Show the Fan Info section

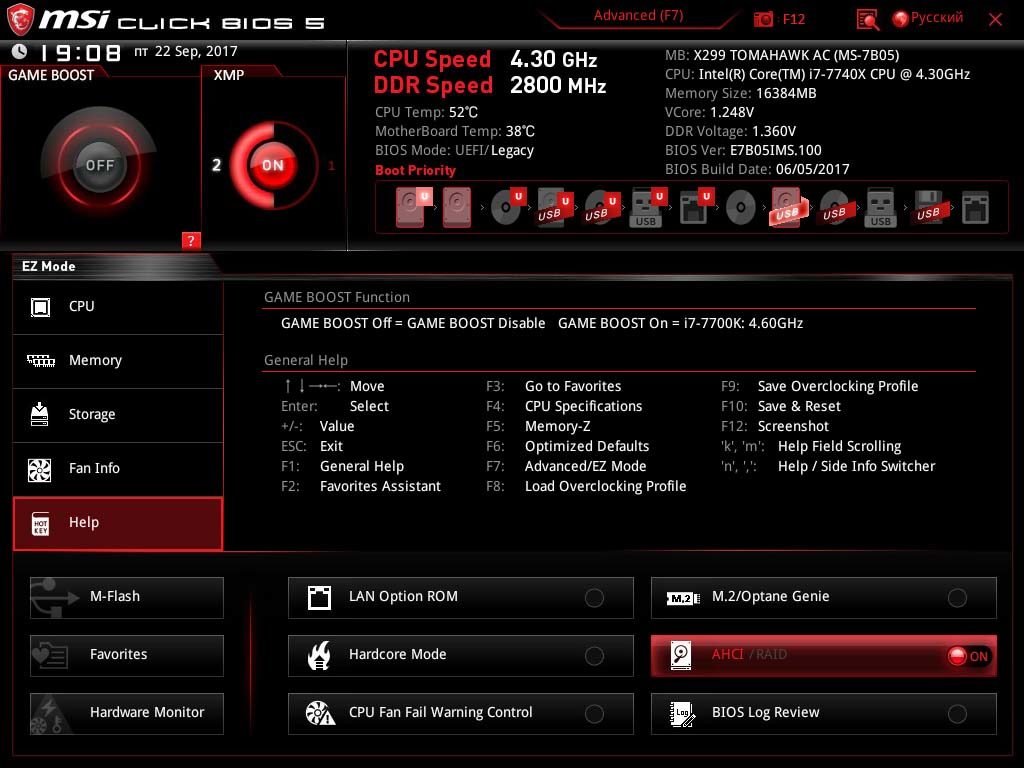coord(118,468)
